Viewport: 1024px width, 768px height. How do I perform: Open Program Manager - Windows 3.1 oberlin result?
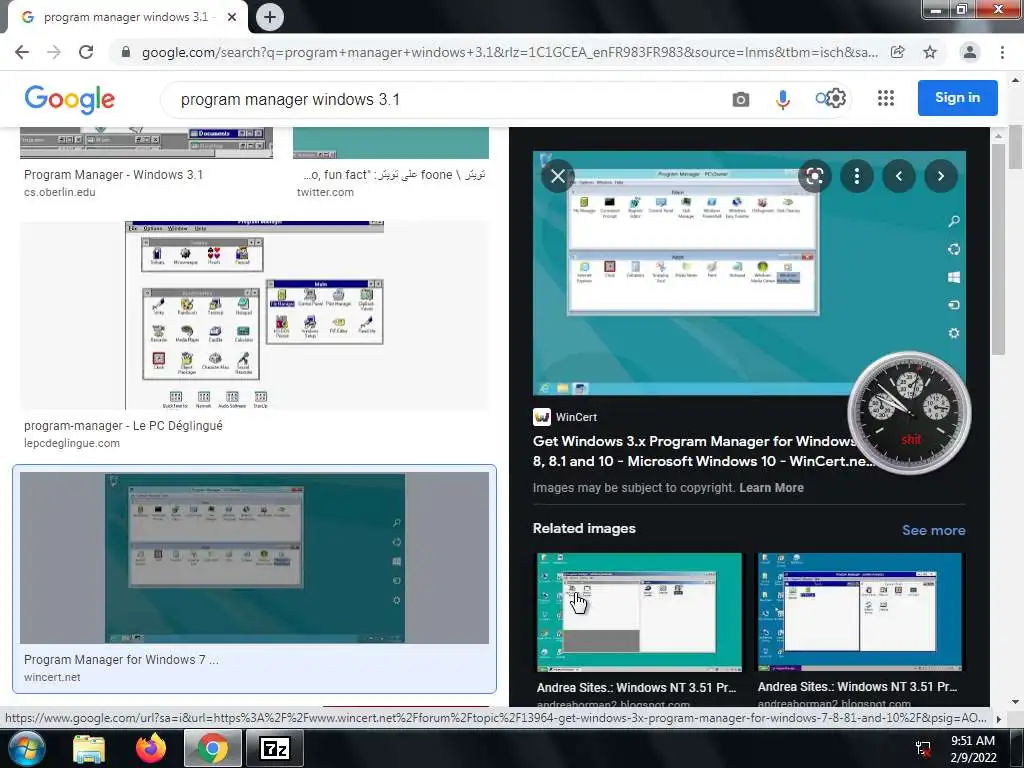point(114,175)
